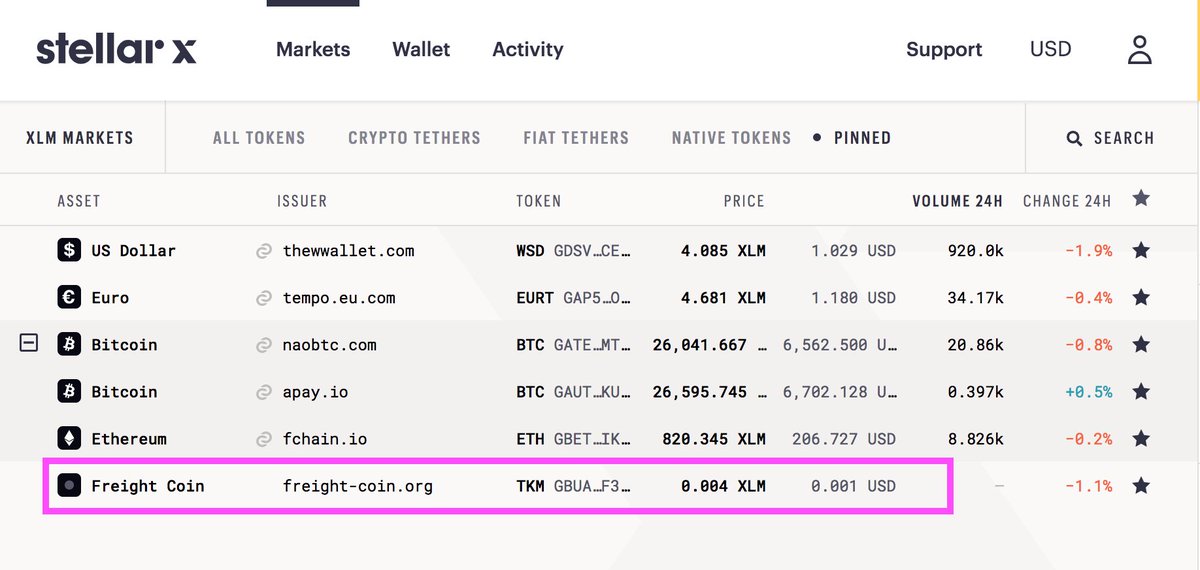Screen dimensions: 1200x570
Task: Click the Ethereum asset icon
Action: point(69,438)
